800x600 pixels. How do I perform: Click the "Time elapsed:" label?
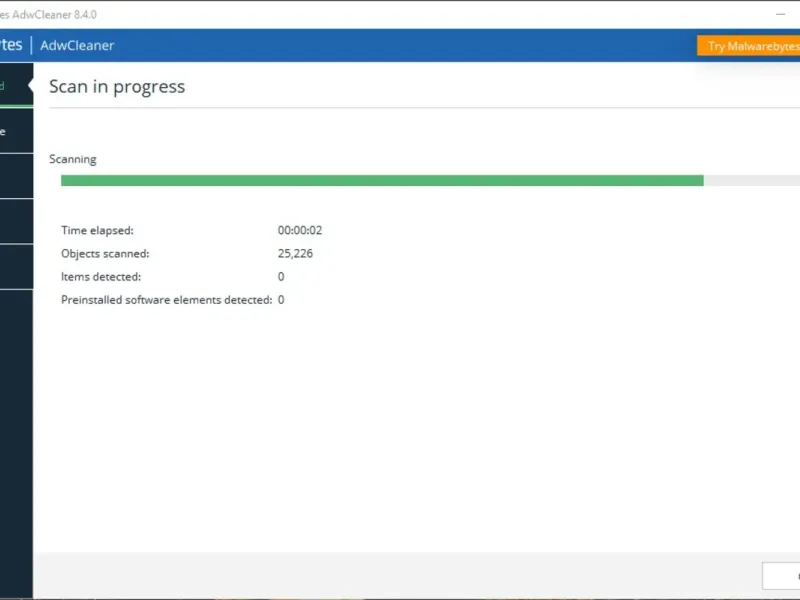pos(97,230)
